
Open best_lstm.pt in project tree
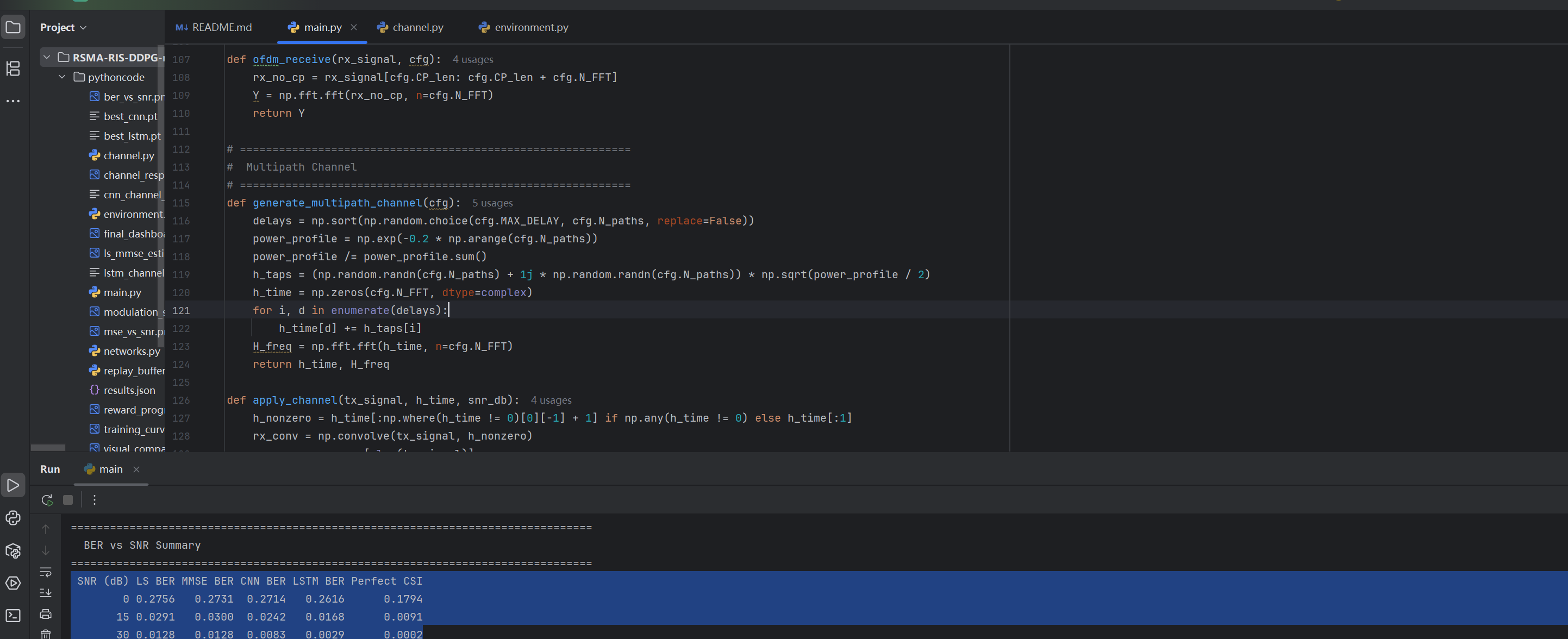point(126,136)
